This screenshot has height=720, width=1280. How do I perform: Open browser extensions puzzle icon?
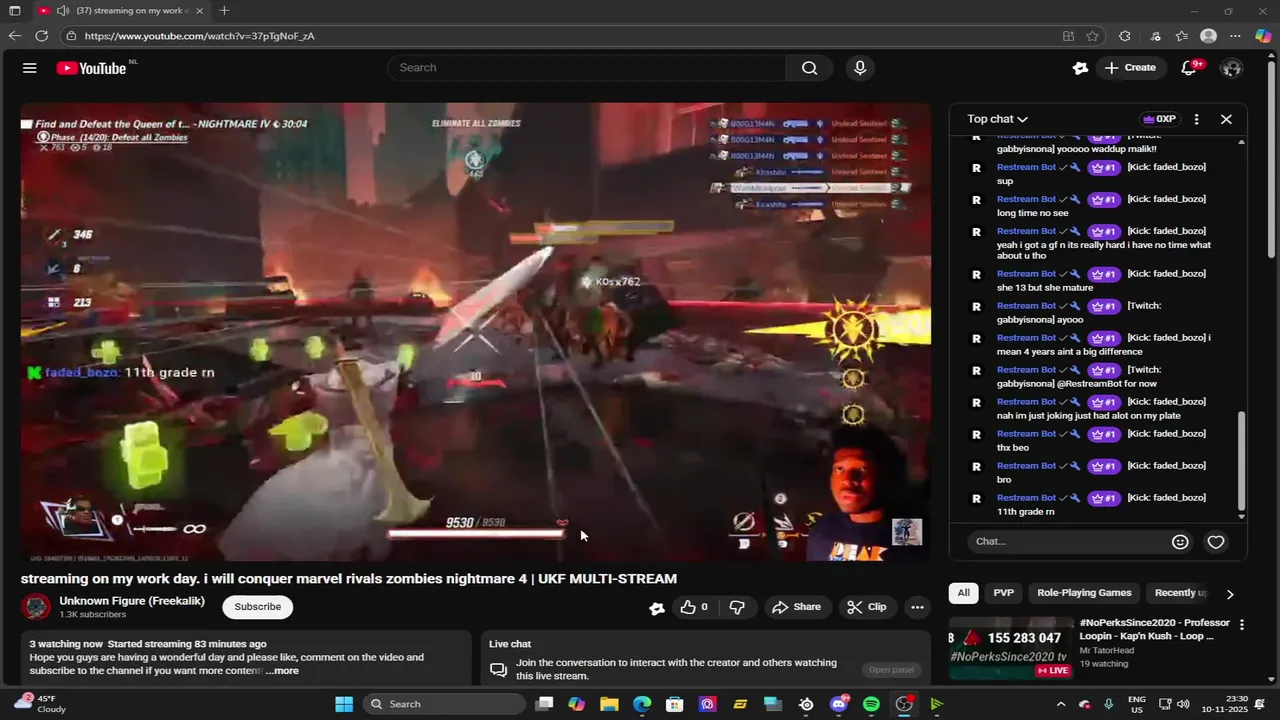1125,36
